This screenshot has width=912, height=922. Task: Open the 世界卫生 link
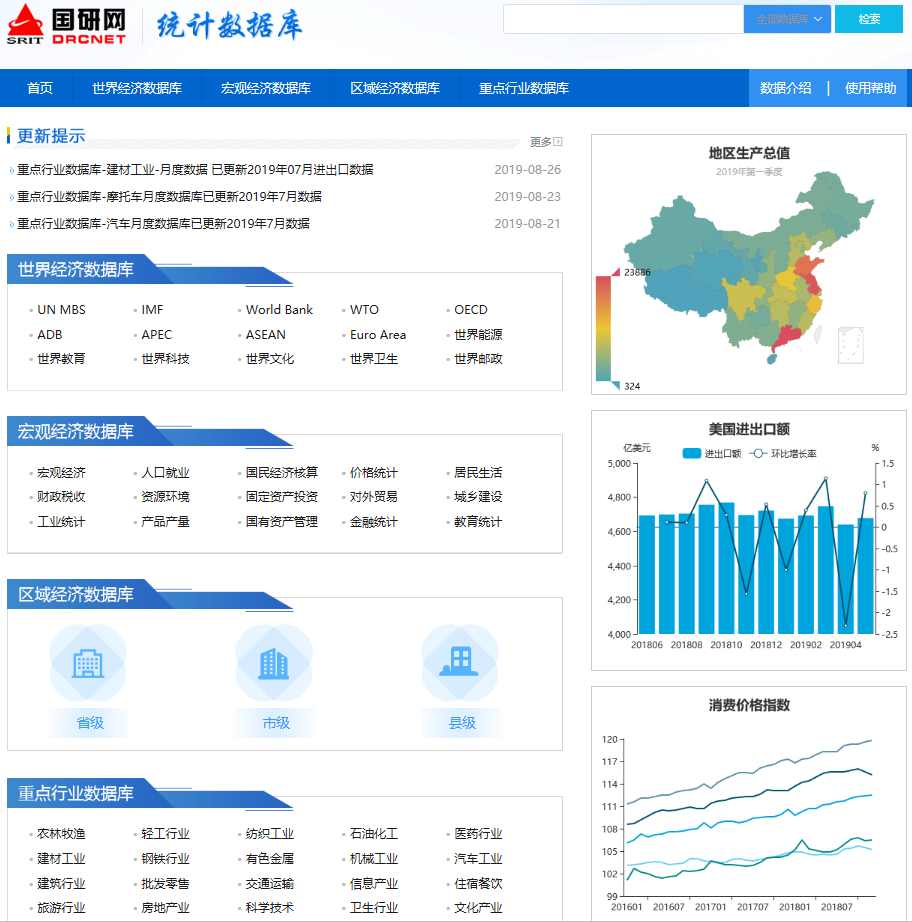[x=374, y=359]
